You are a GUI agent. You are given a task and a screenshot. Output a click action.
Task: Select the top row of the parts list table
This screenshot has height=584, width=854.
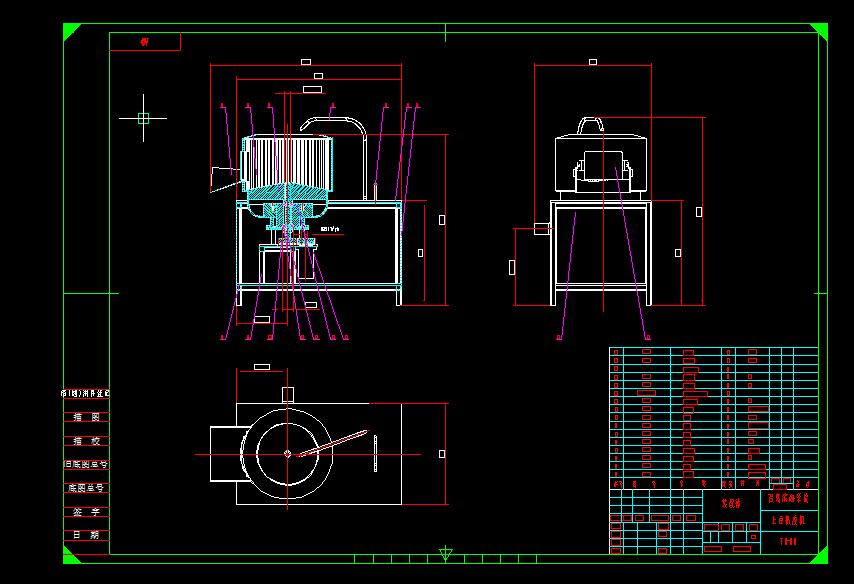point(700,353)
